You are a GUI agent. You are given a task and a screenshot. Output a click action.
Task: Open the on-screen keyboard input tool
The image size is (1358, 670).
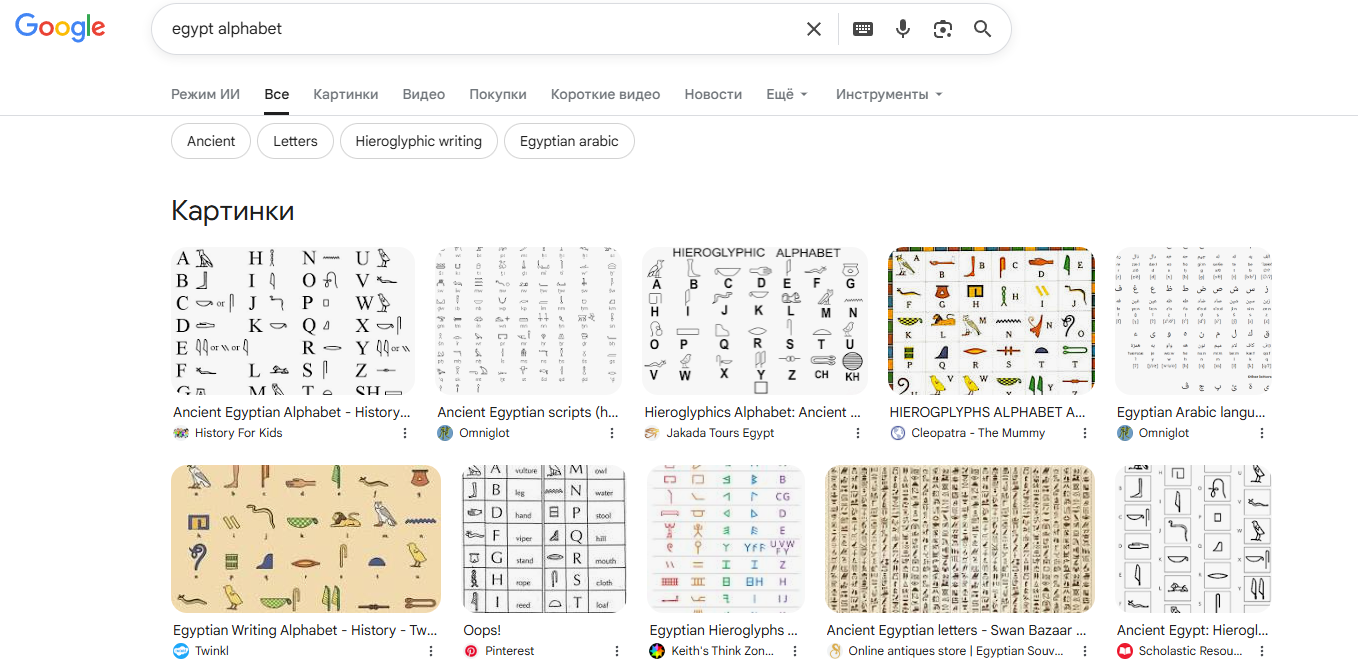(862, 29)
